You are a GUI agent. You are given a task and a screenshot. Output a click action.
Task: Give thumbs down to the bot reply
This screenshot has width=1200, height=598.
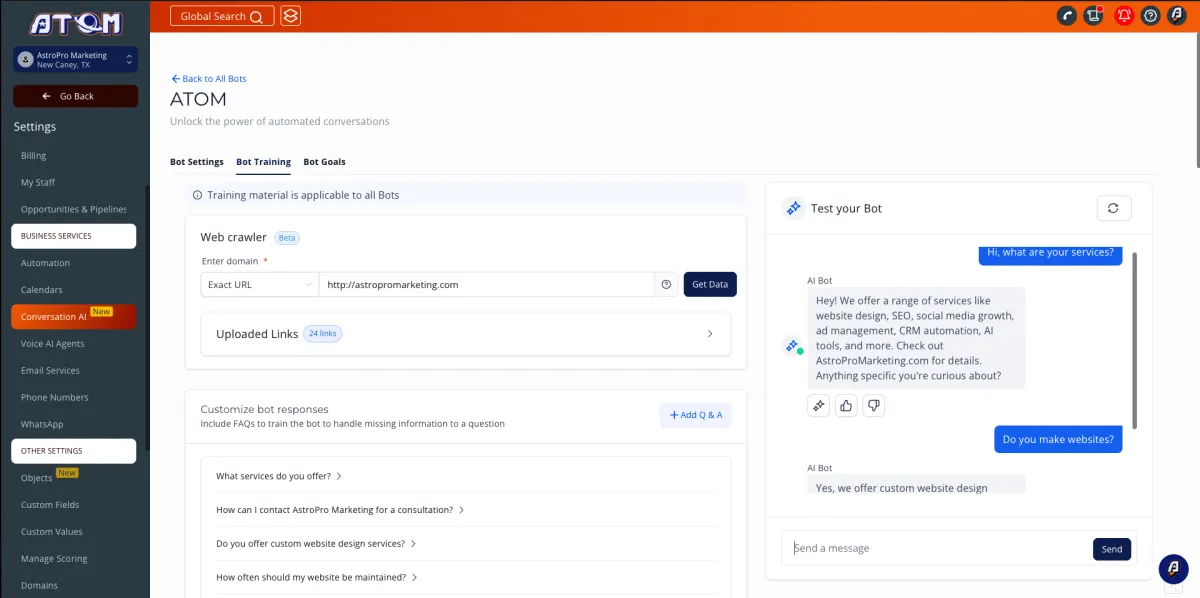874,405
